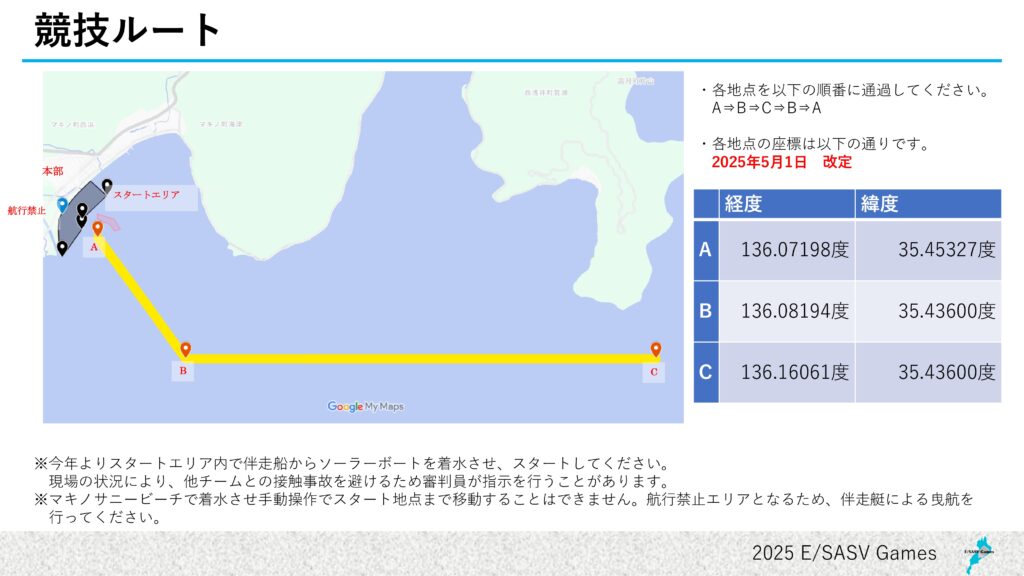Viewport: 1024px width, 576px height.
Task: Click the red 'C' label on the map
Action: click(x=654, y=372)
